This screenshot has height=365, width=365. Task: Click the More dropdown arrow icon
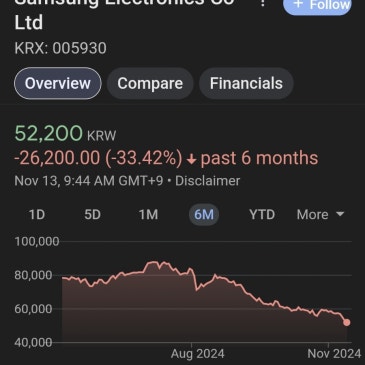pos(340,214)
